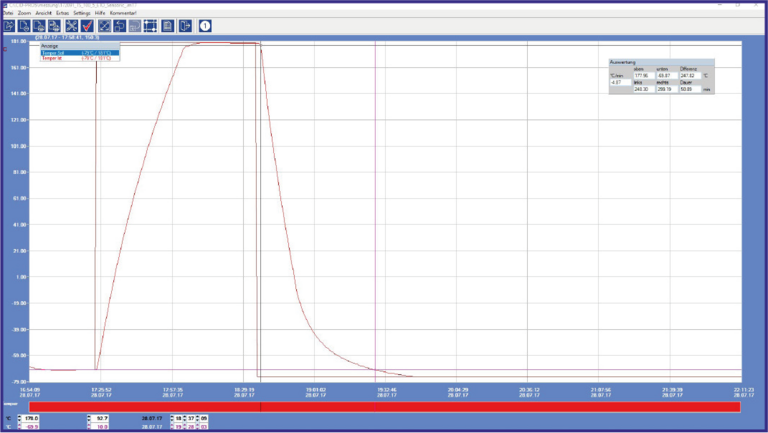Click the black vertical cursor line in chart

pyautogui.click(x=261, y=211)
